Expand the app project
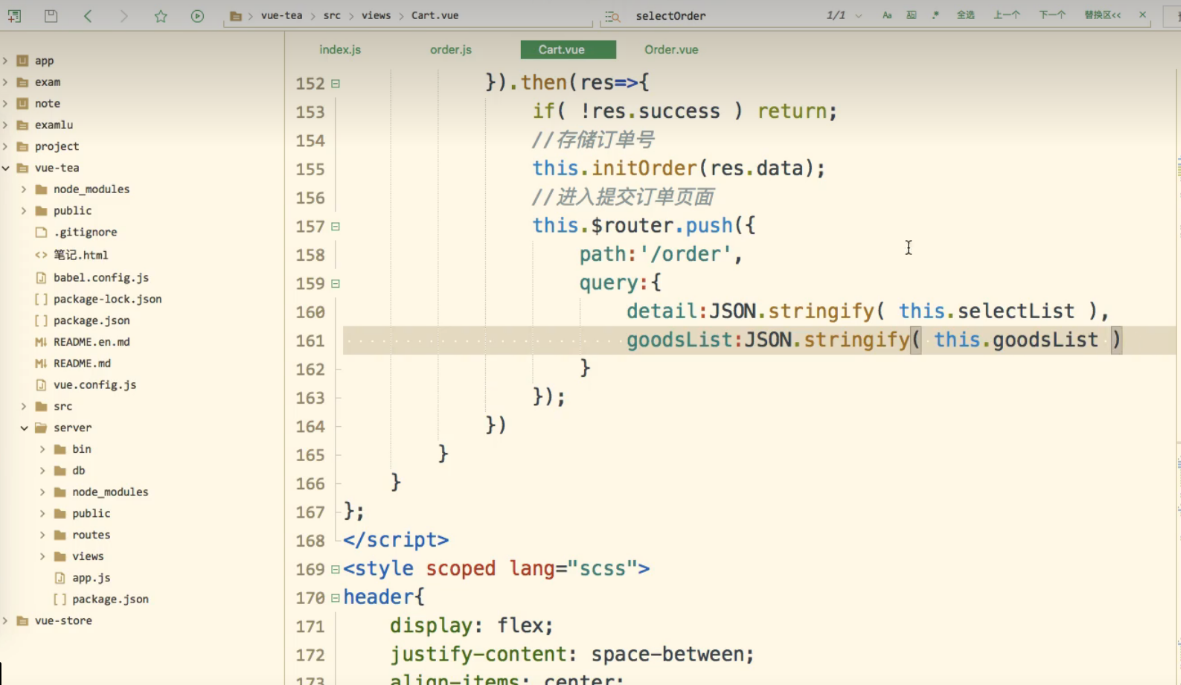The width and height of the screenshot is (1181, 685). click(x=6, y=60)
